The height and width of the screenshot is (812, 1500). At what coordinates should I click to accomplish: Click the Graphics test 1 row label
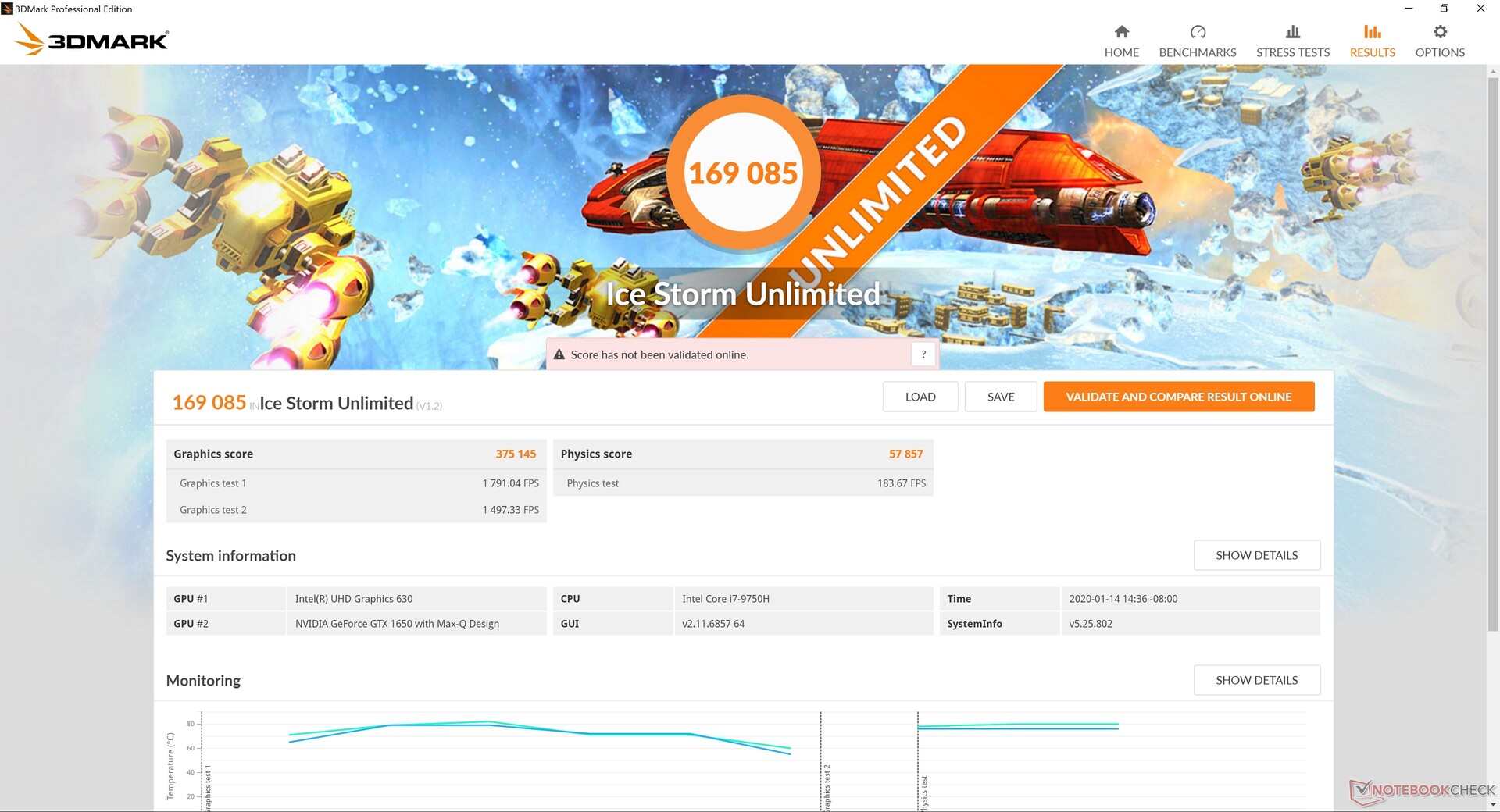pos(212,483)
